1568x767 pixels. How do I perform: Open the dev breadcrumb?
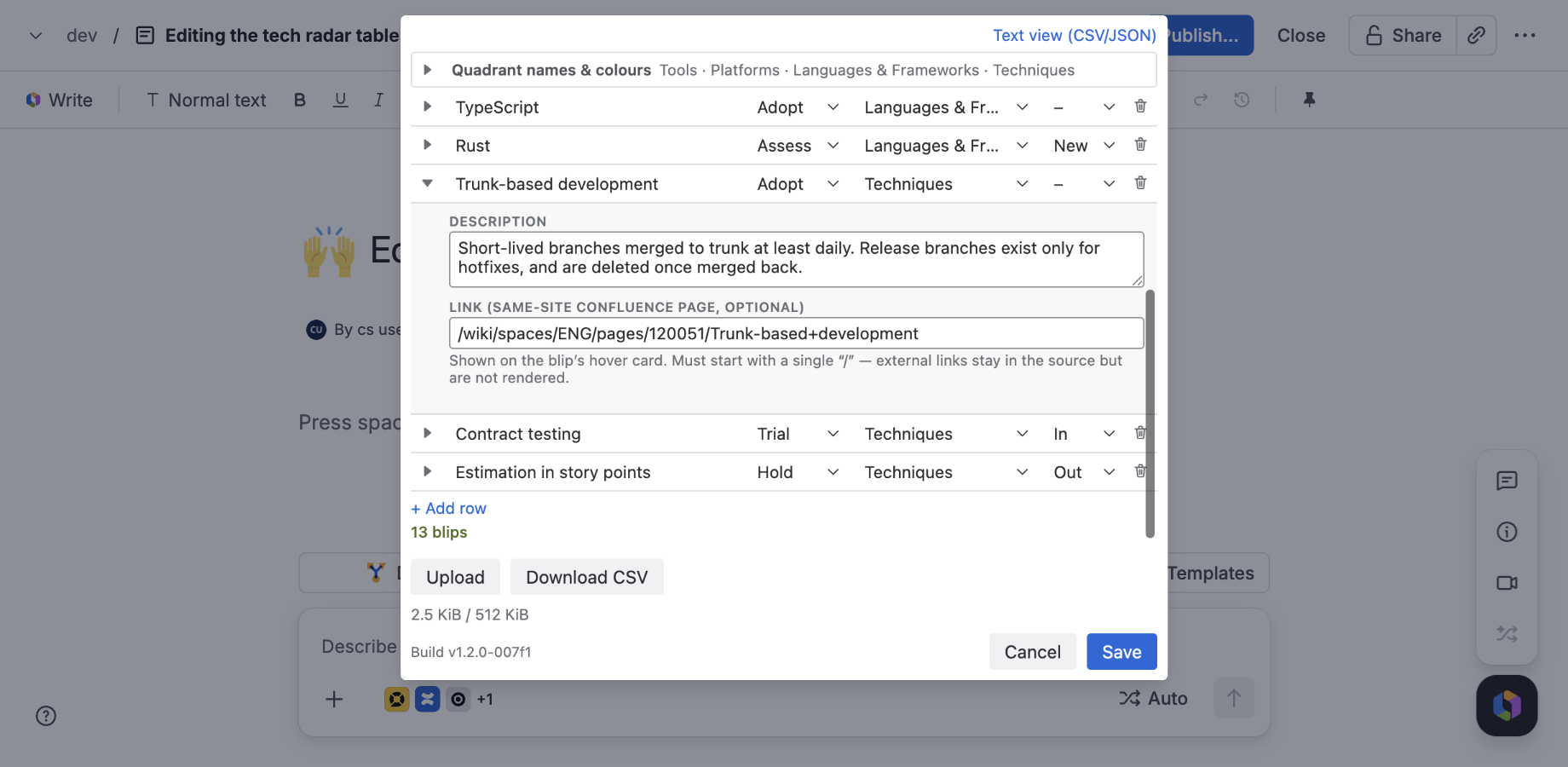82,36
